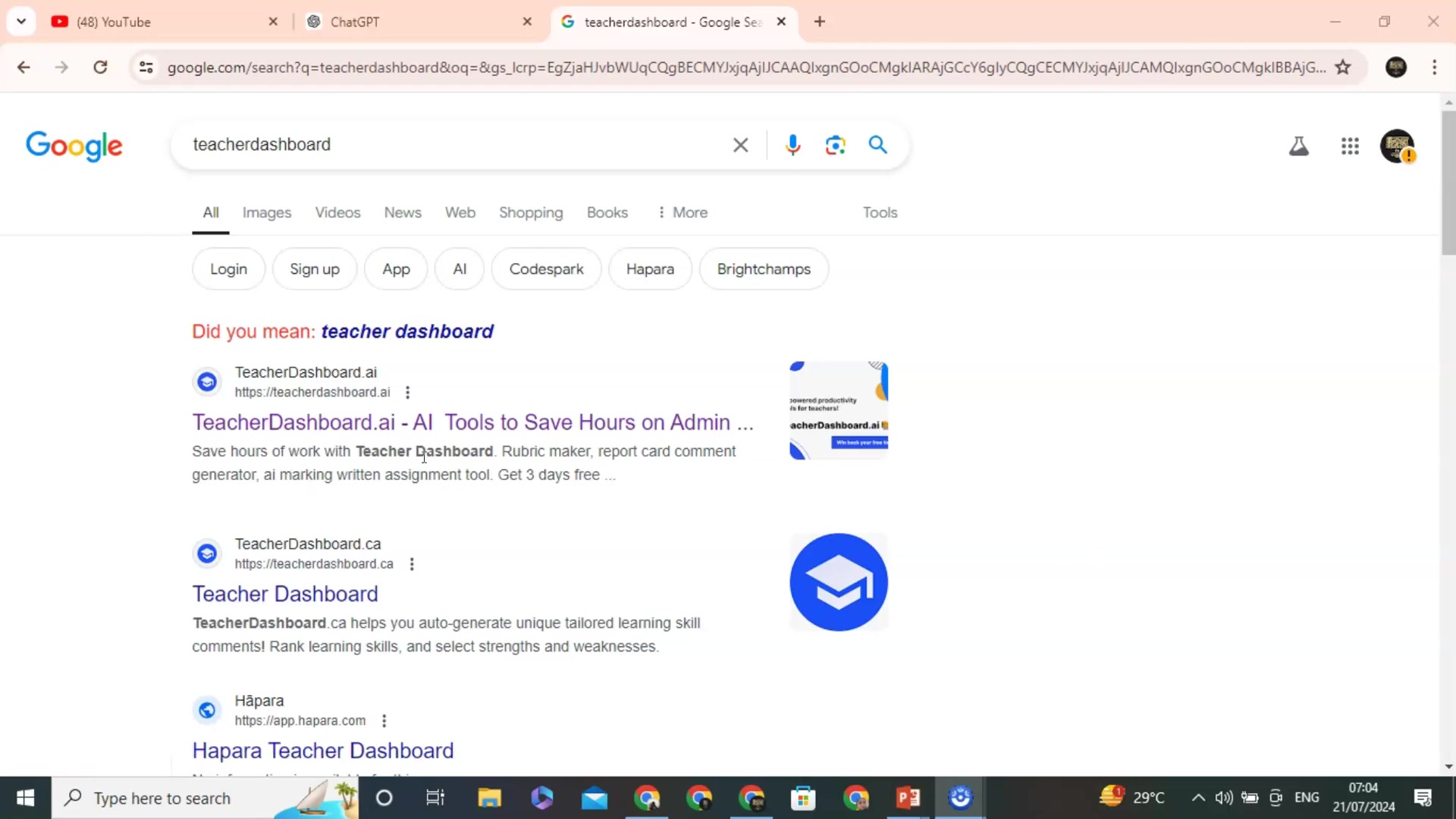Image resolution: width=1456 pixels, height=819 pixels.
Task: Open Google apps grid
Action: [1350, 146]
